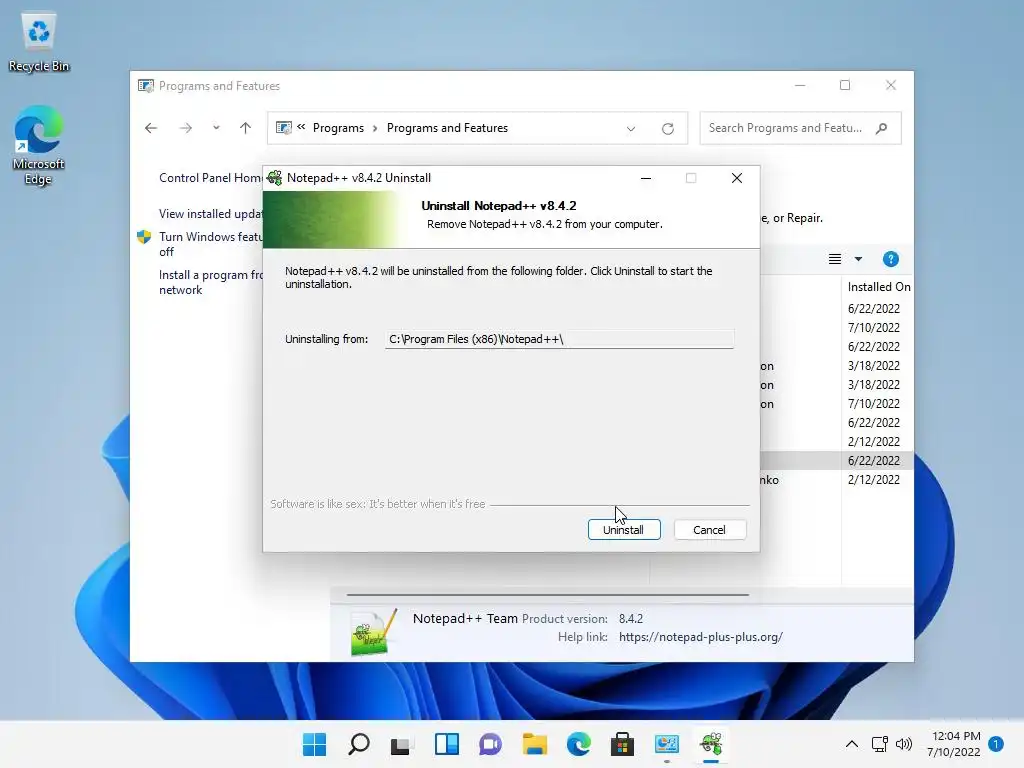
Task: Open volume control tray icon
Action: pos(904,744)
